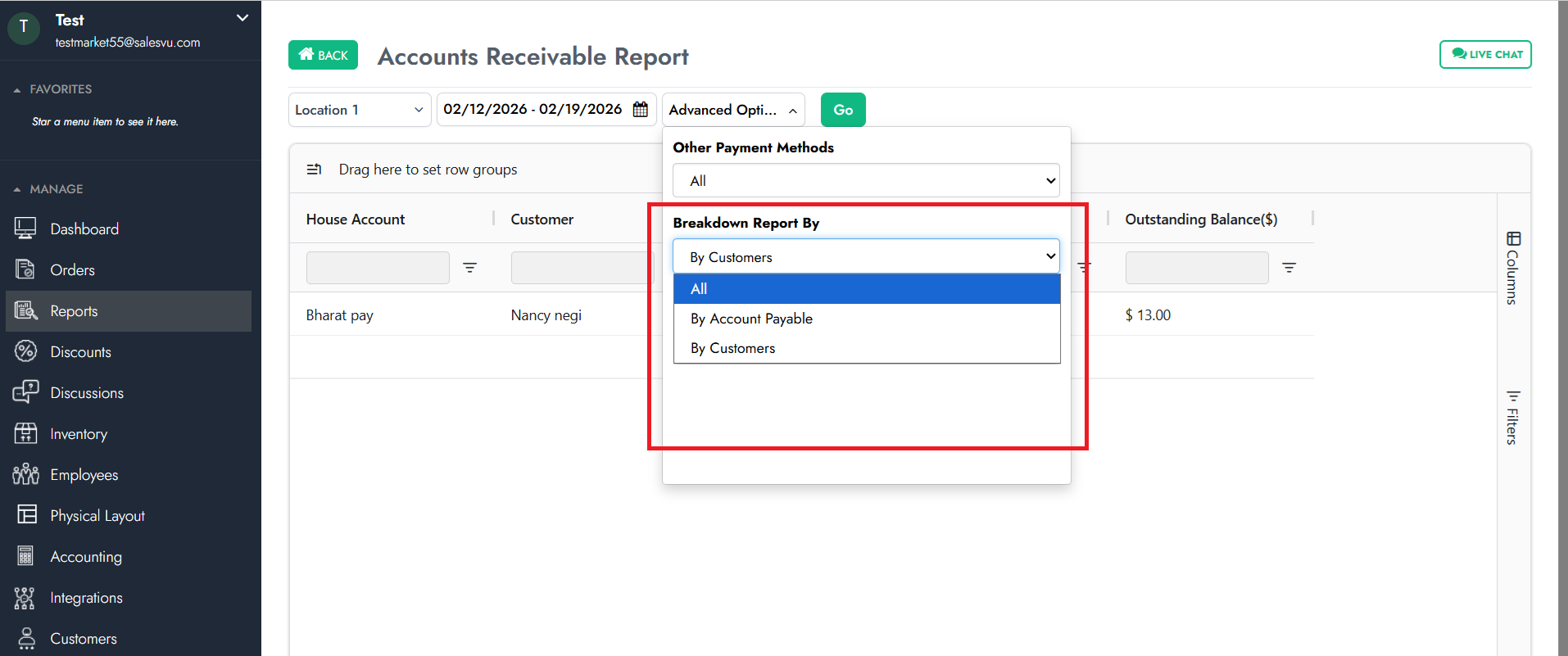Open the Columns side panel tab
Viewport: 1568px width, 656px height.
[1512, 268]
